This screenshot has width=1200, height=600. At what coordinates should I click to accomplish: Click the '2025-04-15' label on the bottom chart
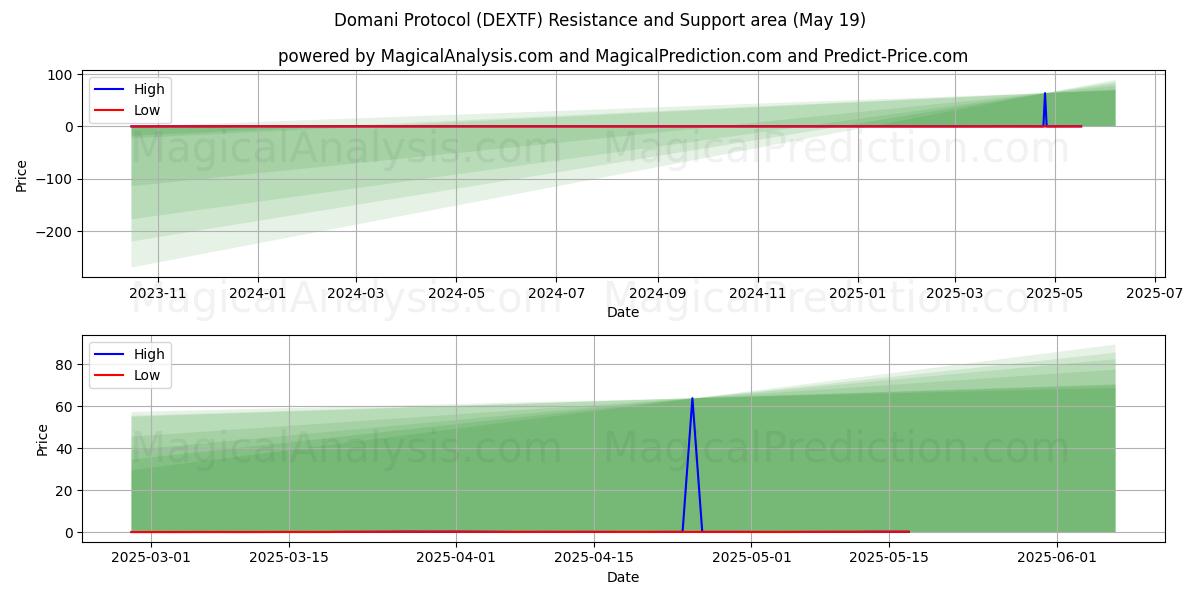[594, 558]
